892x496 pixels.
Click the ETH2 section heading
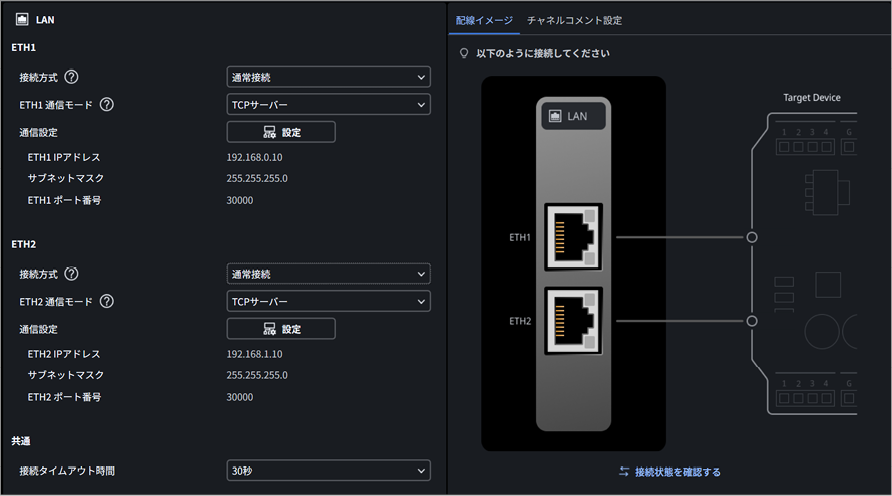point(23,244)
